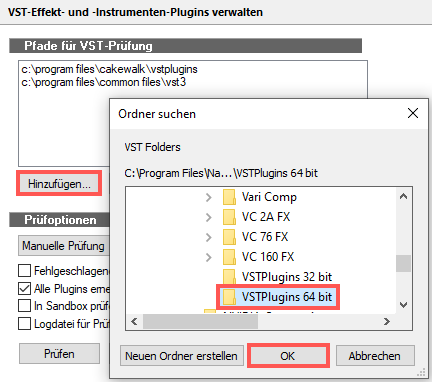432x382 pixels.
Task: Click the Hinzufügen... button
Action: coord(59,184)
